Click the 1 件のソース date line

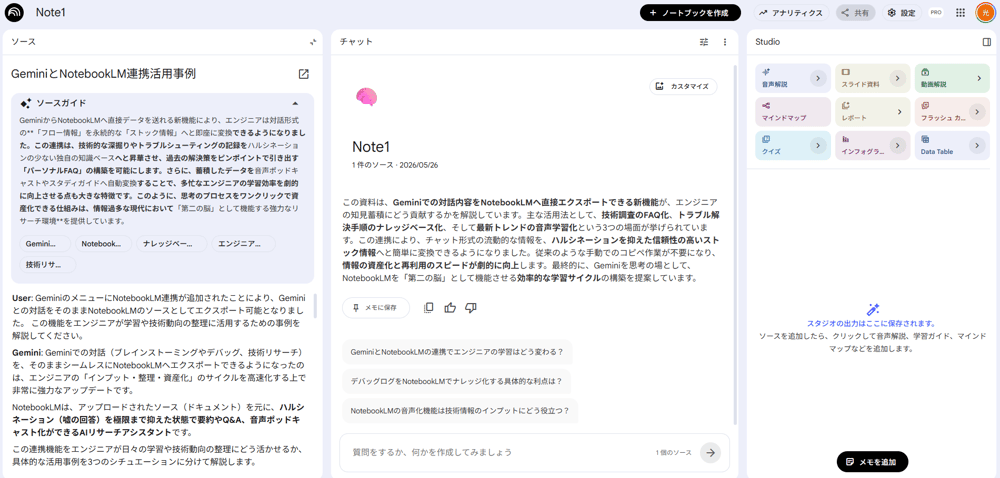[395, 165]
